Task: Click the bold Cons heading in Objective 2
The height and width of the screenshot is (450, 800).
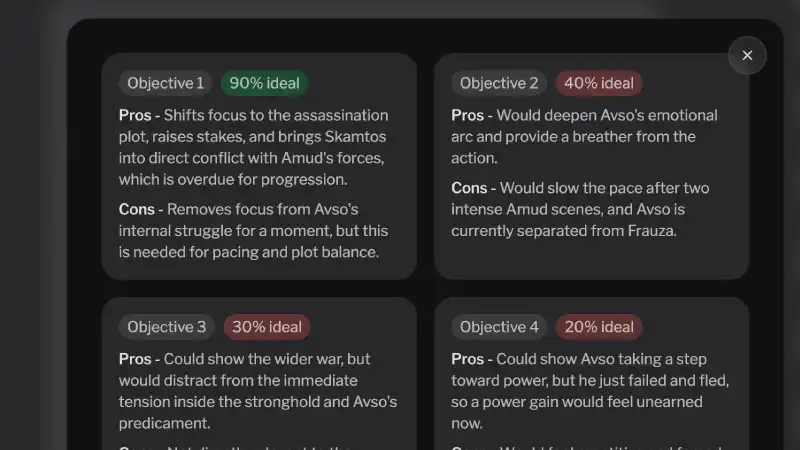Action: [469, 188]
